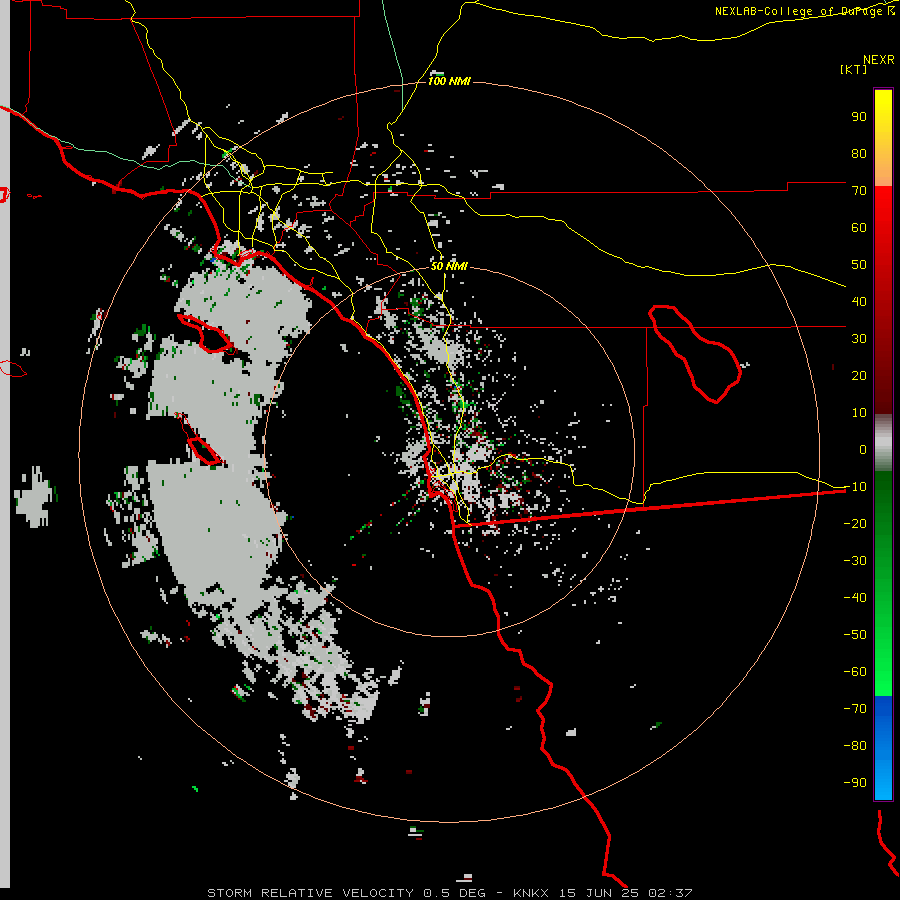The height and width of the screenshot is (900, 900).
Task: Select the 0 value on velocity scale
Action: (863, 450)
